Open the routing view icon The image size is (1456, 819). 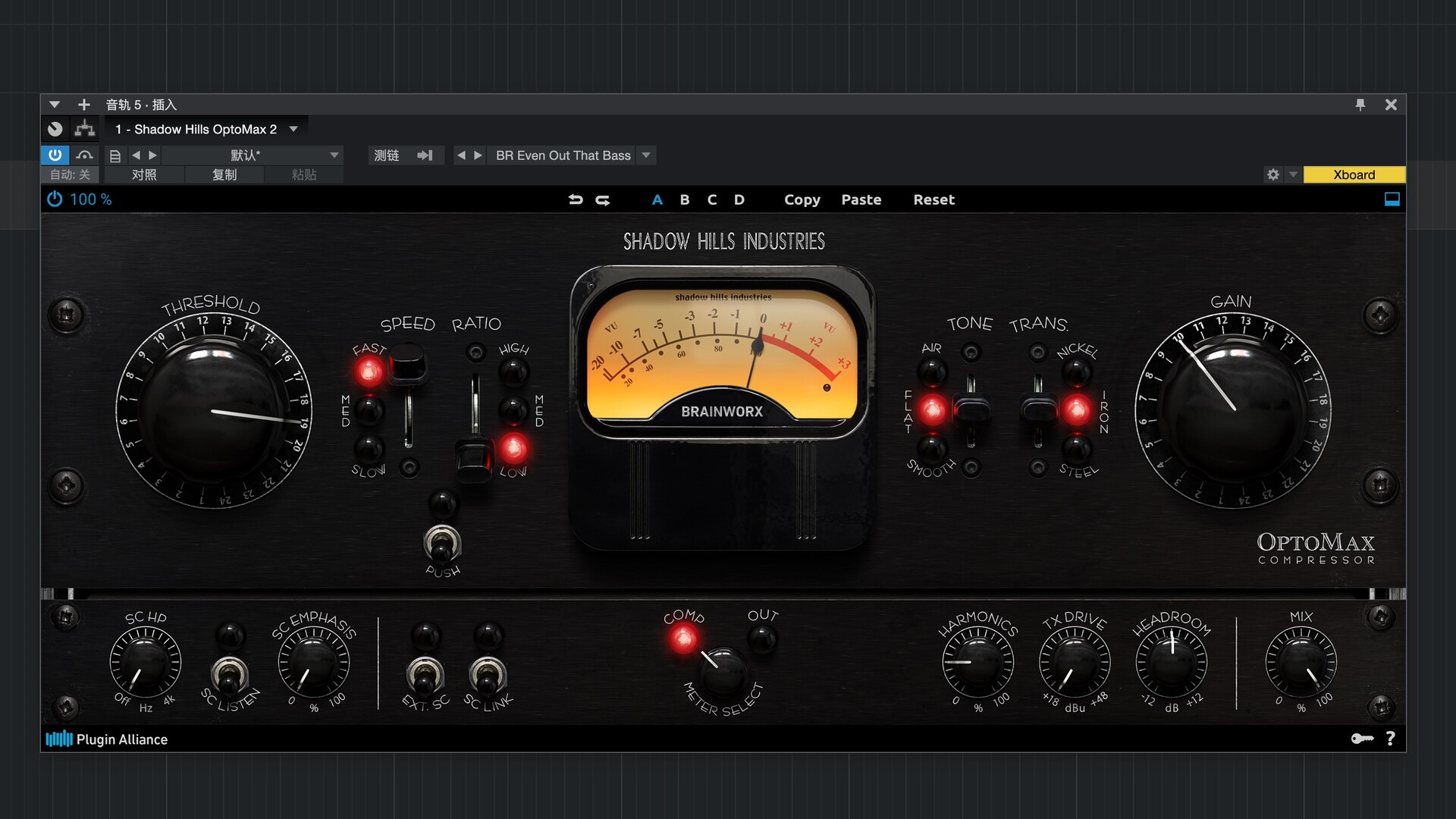pyautogui.click(x=85, y=129)
